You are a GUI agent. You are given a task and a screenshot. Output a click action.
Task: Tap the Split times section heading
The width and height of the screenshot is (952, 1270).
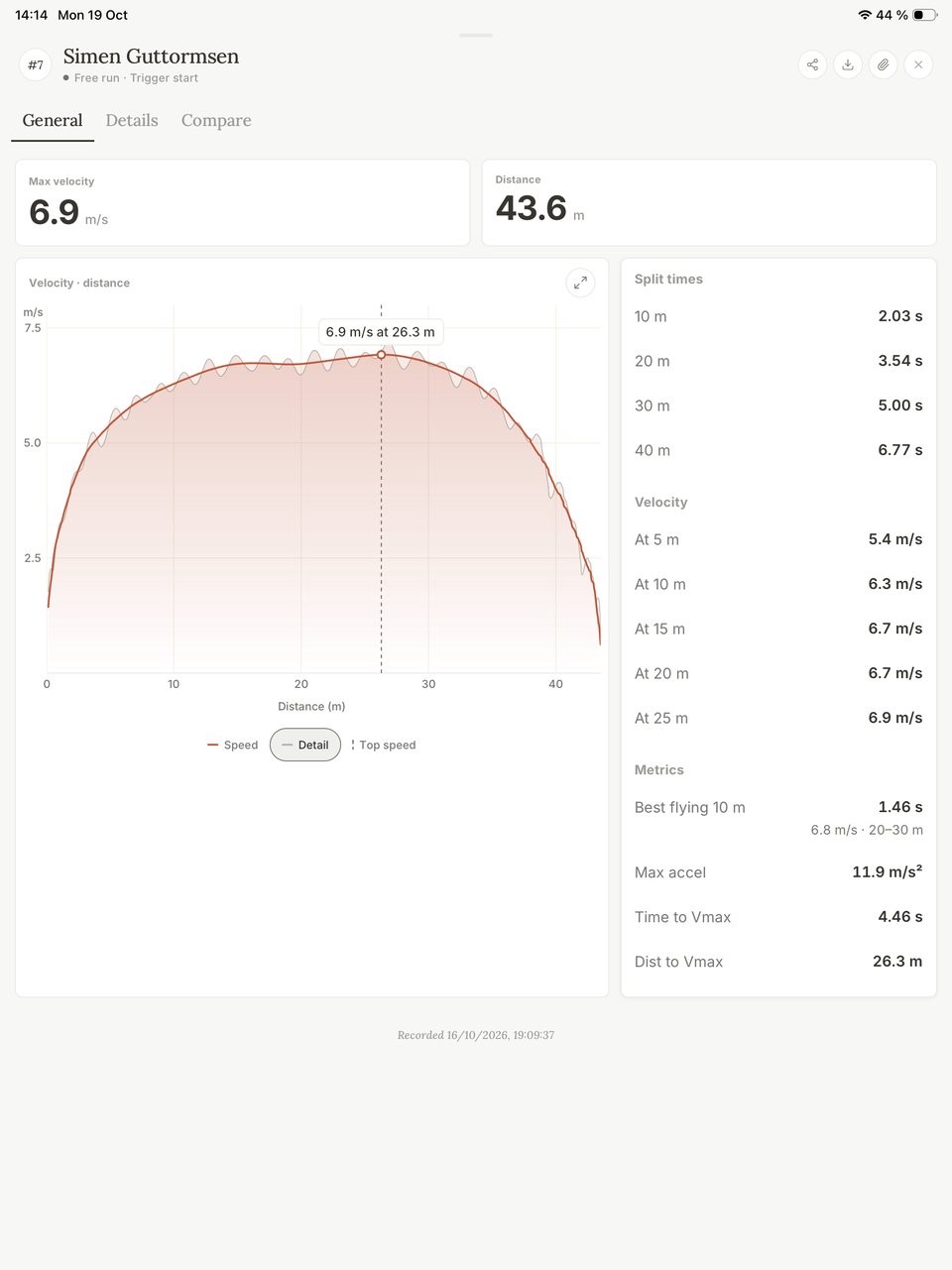[668, 280]
